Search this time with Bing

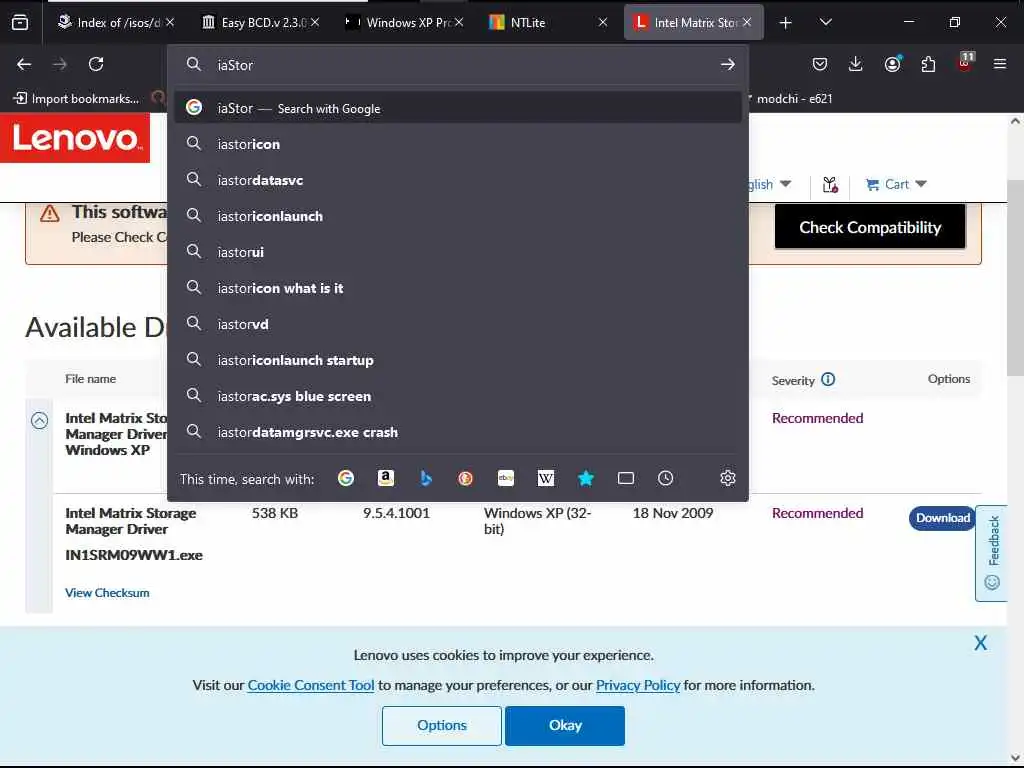(x=426, y=478)
